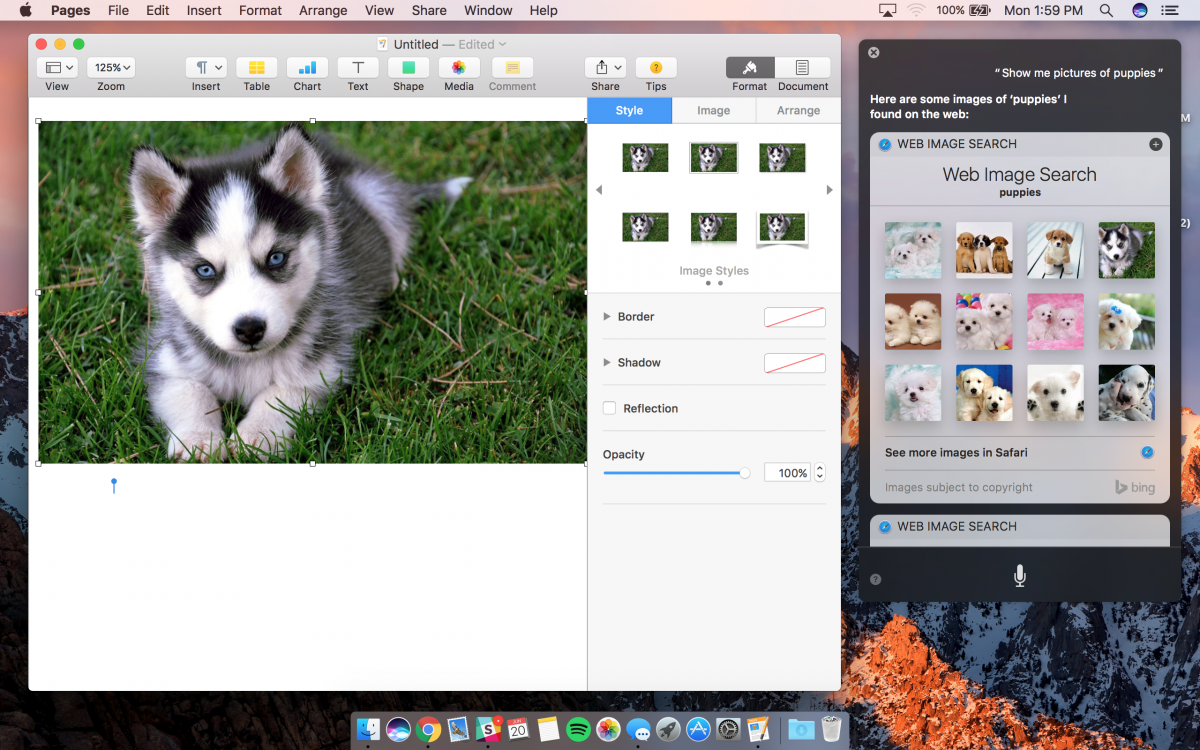Viewport: 1200px width, 750px height.
Task: Switch to the Arrange inspector tab
Action: 798,110
